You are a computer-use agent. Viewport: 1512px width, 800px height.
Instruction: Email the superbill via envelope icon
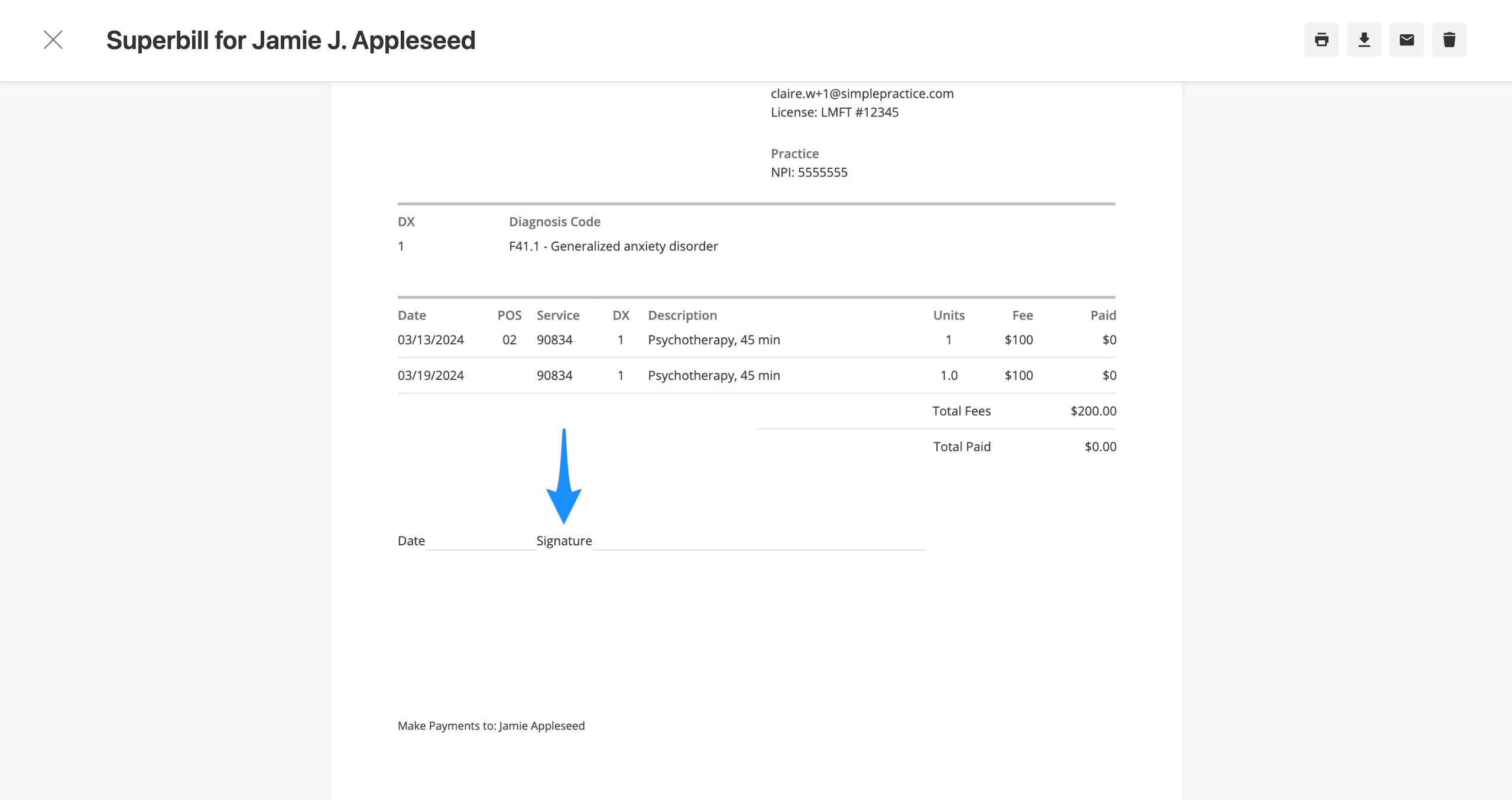click(1406, 40)
